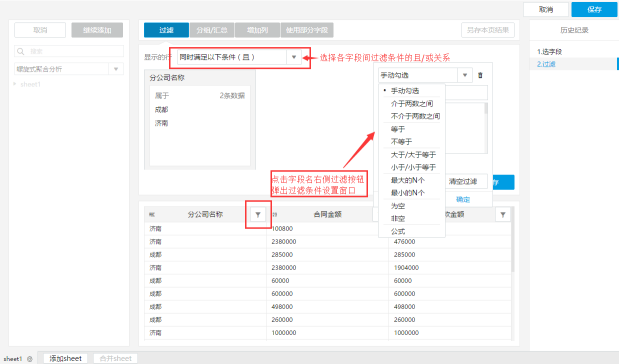Click cell 260000 in 合同金额 column

tap(282, 320)
